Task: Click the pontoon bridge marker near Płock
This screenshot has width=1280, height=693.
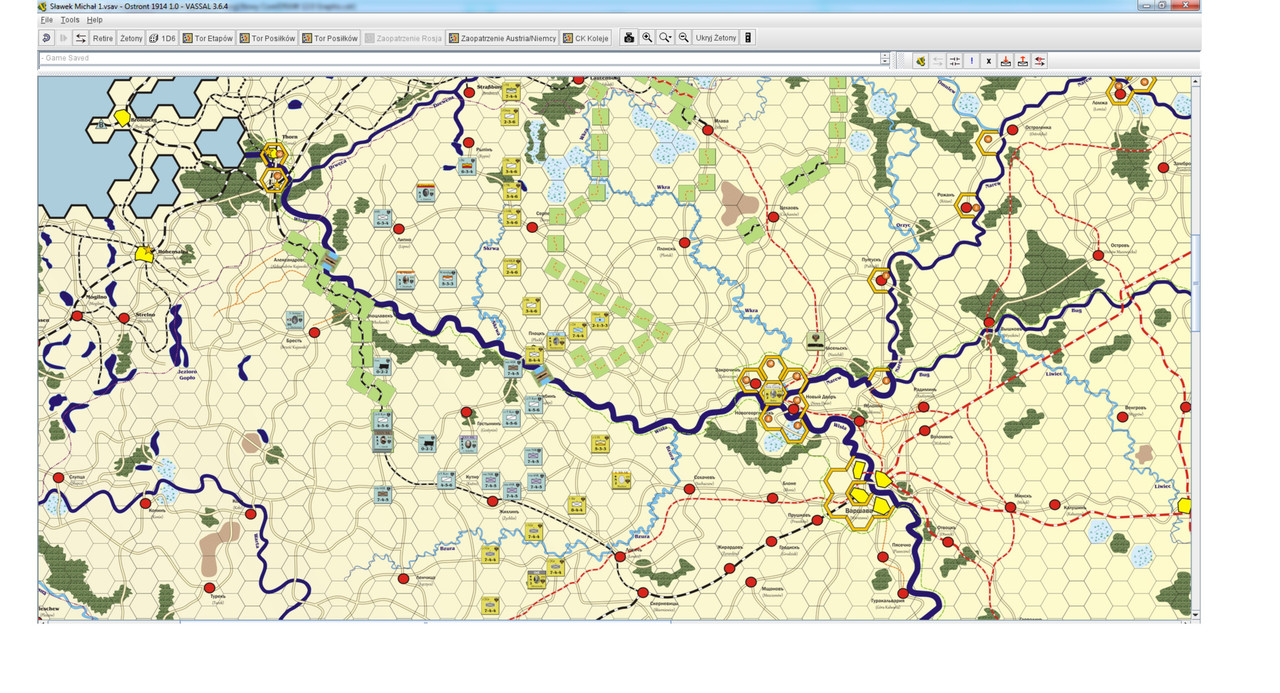Action: coord(543,374)
